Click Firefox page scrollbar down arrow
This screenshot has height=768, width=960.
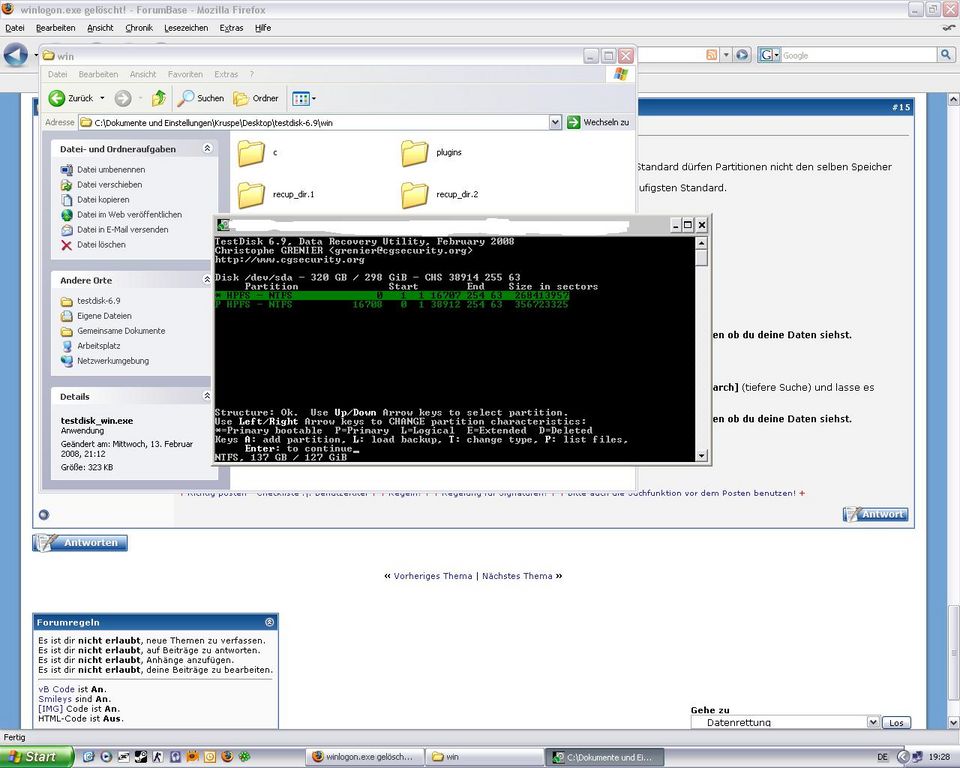coord(953,723)
